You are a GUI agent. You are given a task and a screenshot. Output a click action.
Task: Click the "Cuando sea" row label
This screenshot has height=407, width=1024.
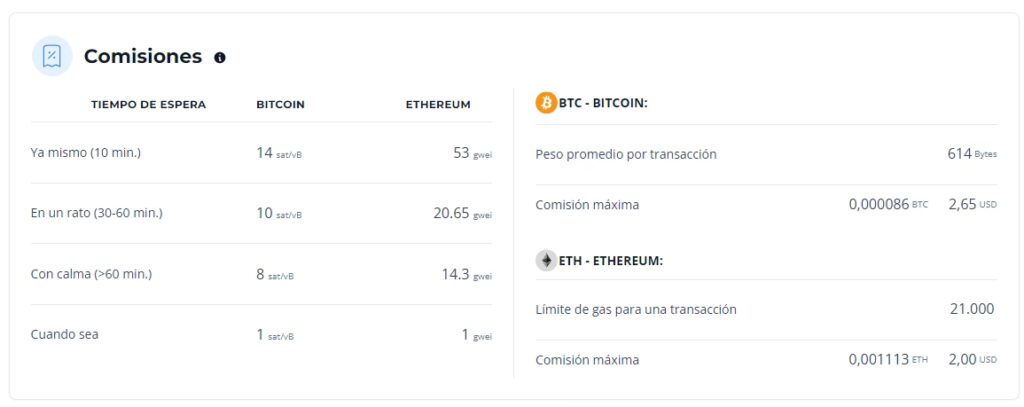point(65,334)
